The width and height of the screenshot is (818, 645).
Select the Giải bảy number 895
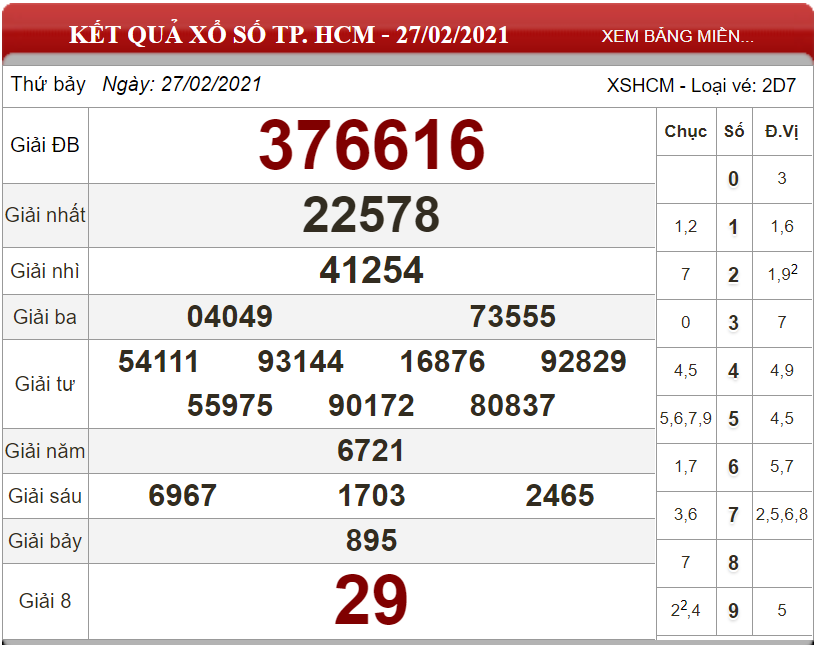coord(371,540)
